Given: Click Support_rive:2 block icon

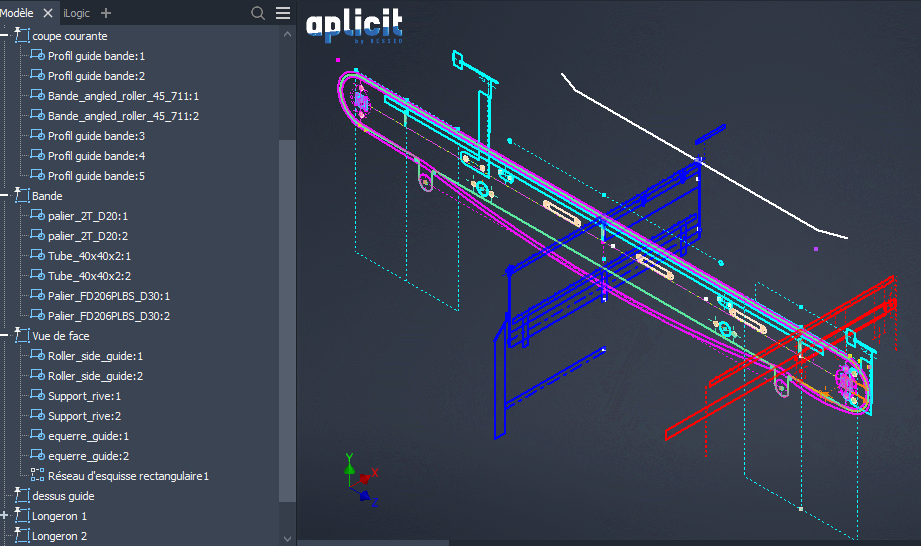Looking at the screenshot, I should pos(38,415).
